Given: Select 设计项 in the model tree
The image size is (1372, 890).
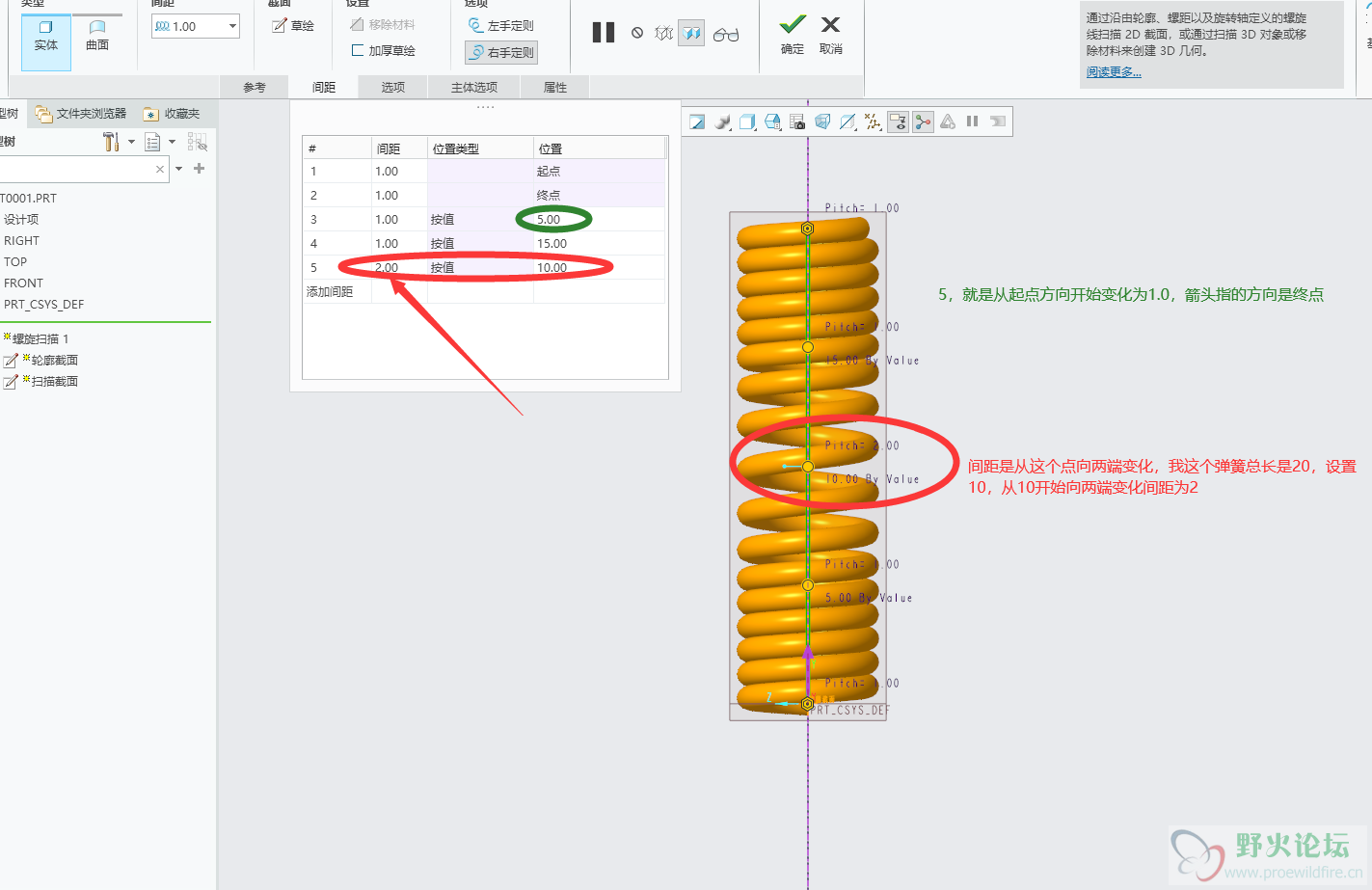Looking at the screenshot, I should pyautogui.click(x=21, y=219).
